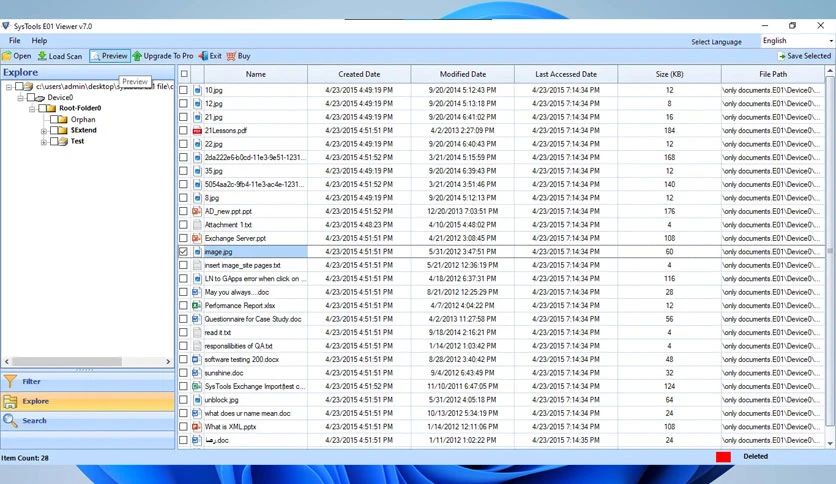Image resolution: width=836 pixels, height=484 pixels.
Task: Click the Filter funnel icon
Action: click(10, 381)
